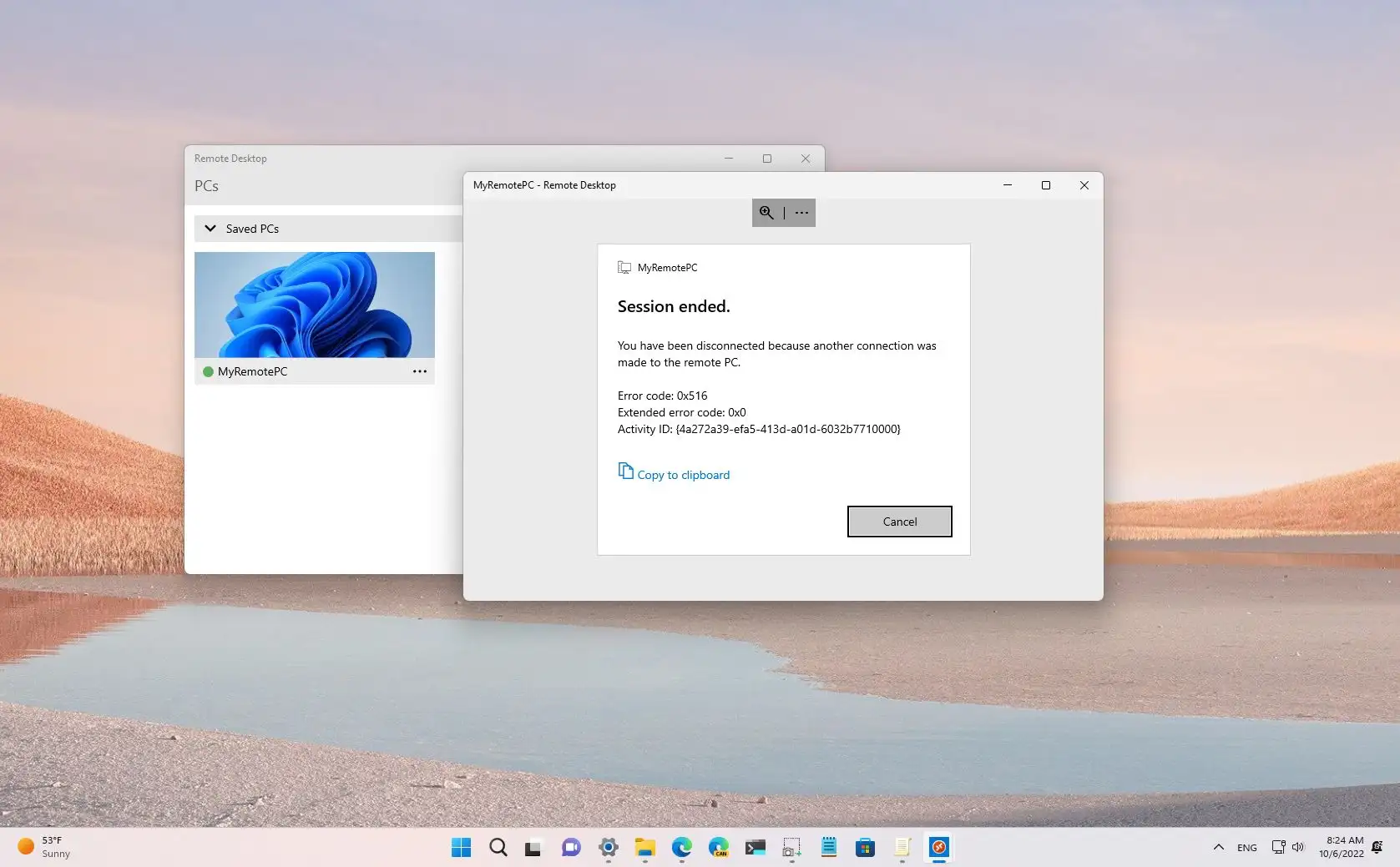Open the ENG language selector

(1246, 847)
